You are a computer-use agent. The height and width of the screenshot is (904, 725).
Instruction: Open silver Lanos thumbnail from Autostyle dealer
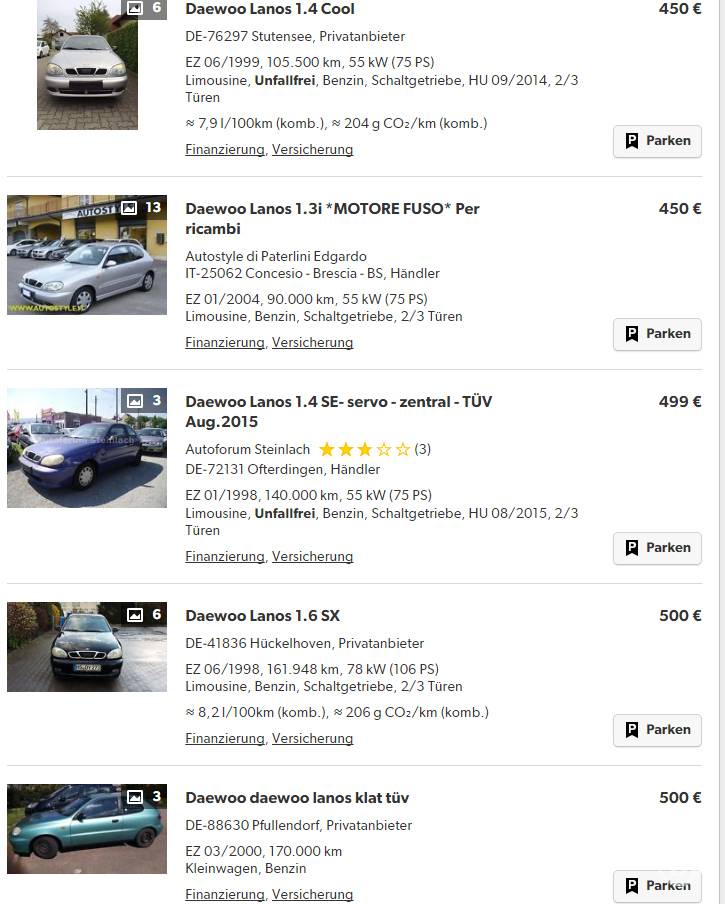pos(87,255)
